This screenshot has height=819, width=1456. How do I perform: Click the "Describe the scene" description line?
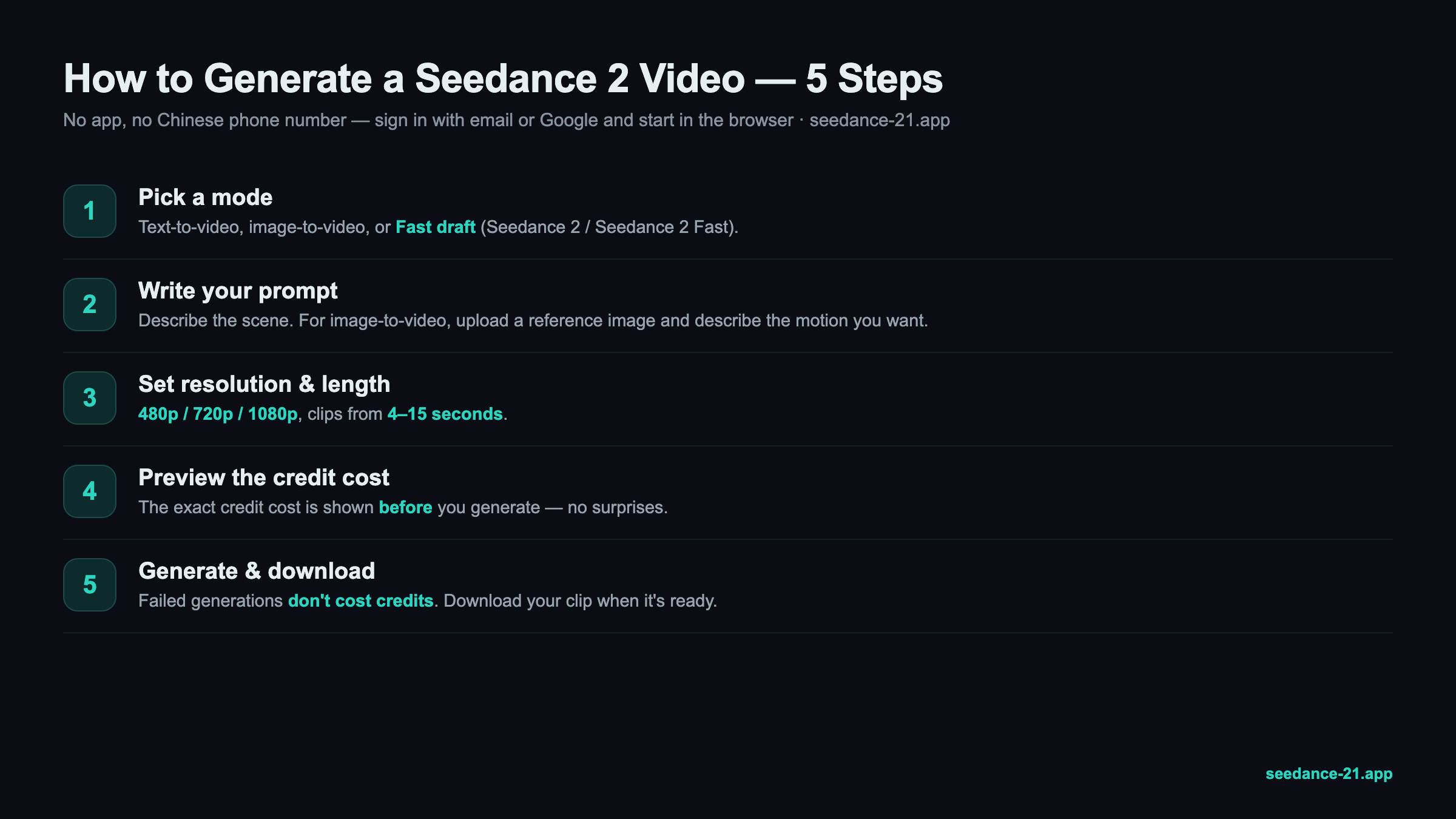pyautogui.click(x=533, y=320)
